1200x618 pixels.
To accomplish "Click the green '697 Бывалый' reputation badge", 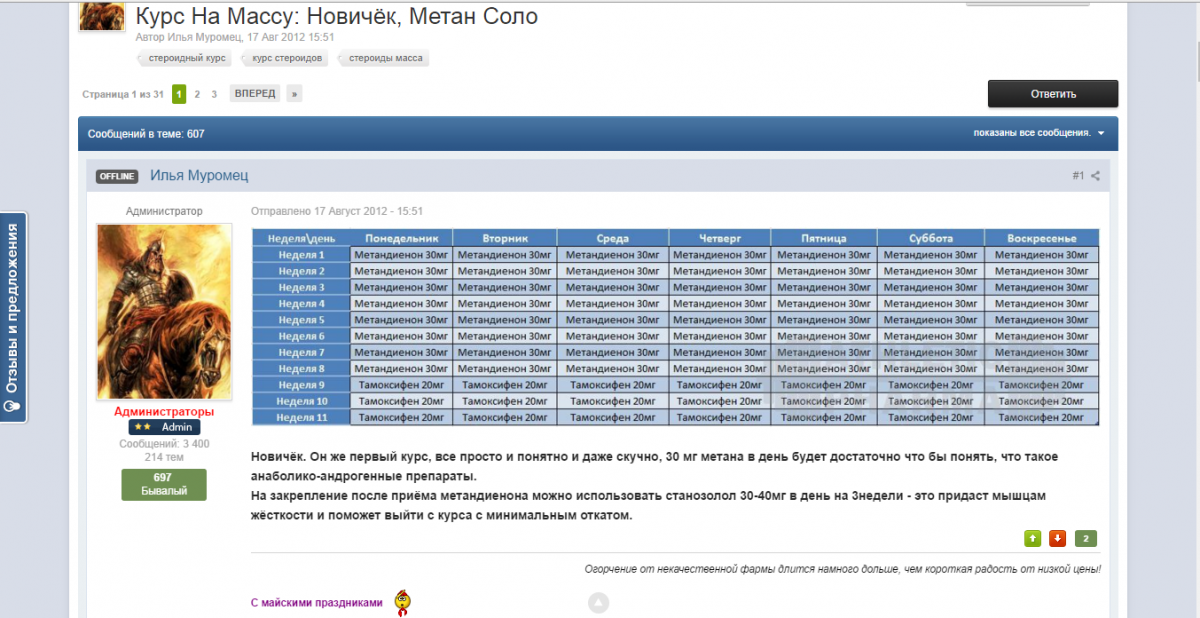I will pos(164,484).
